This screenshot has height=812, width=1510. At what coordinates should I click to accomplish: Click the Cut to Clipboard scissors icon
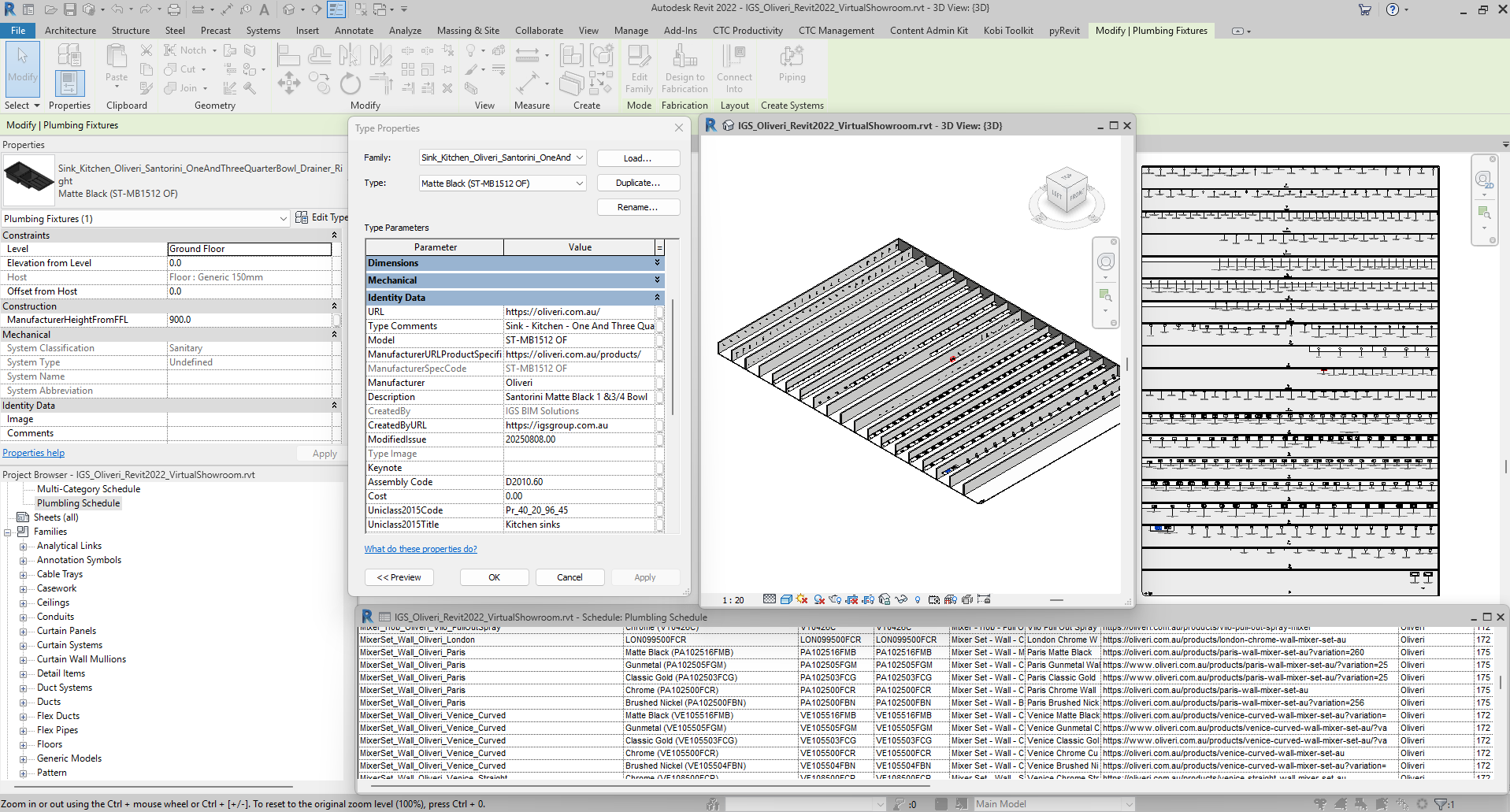pos(147,50)
